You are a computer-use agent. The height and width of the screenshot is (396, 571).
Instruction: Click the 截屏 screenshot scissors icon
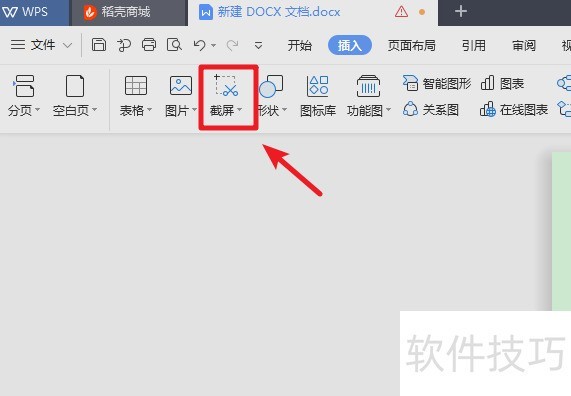point(226,86)
